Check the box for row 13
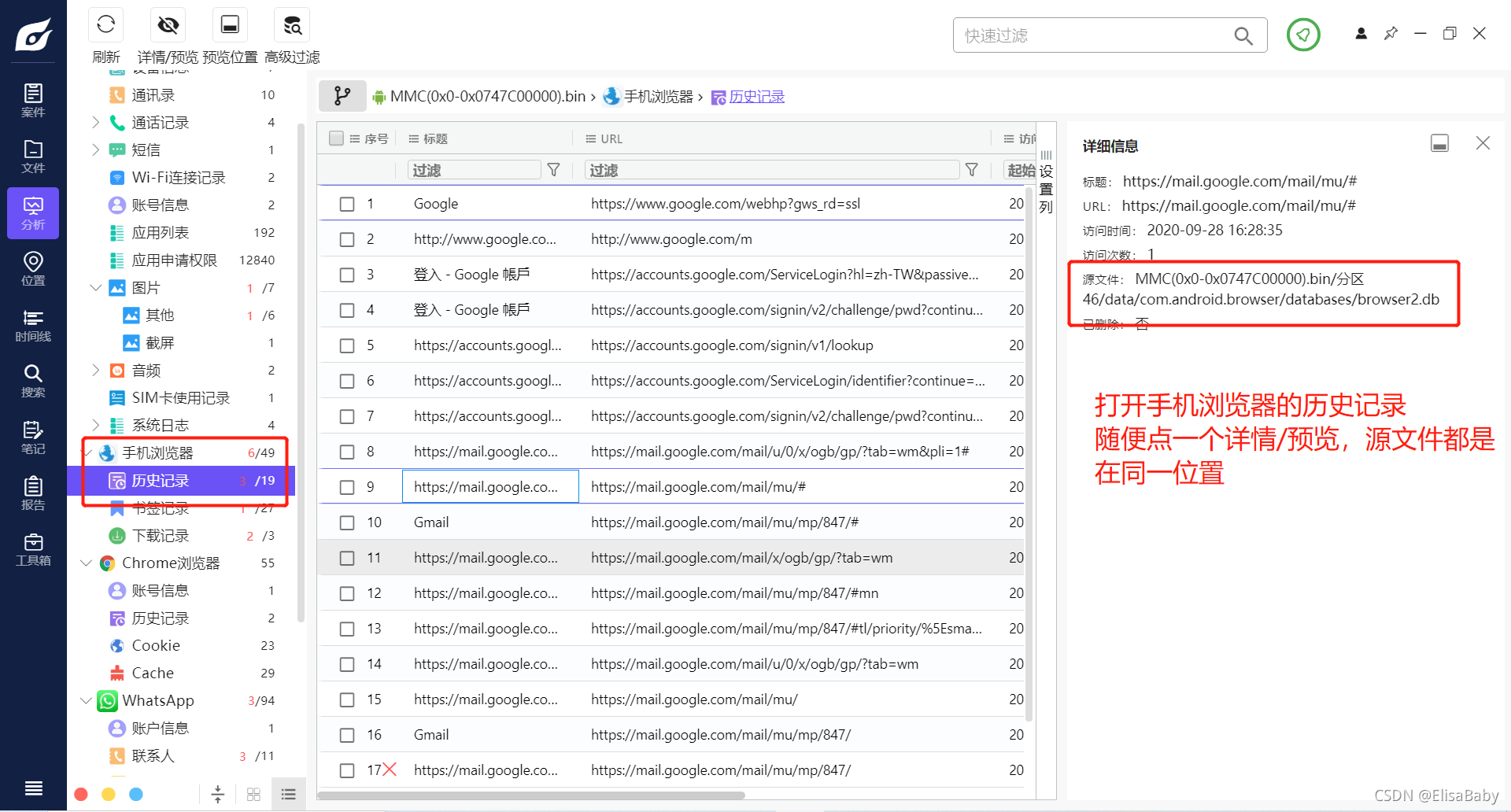 [347, 629]
